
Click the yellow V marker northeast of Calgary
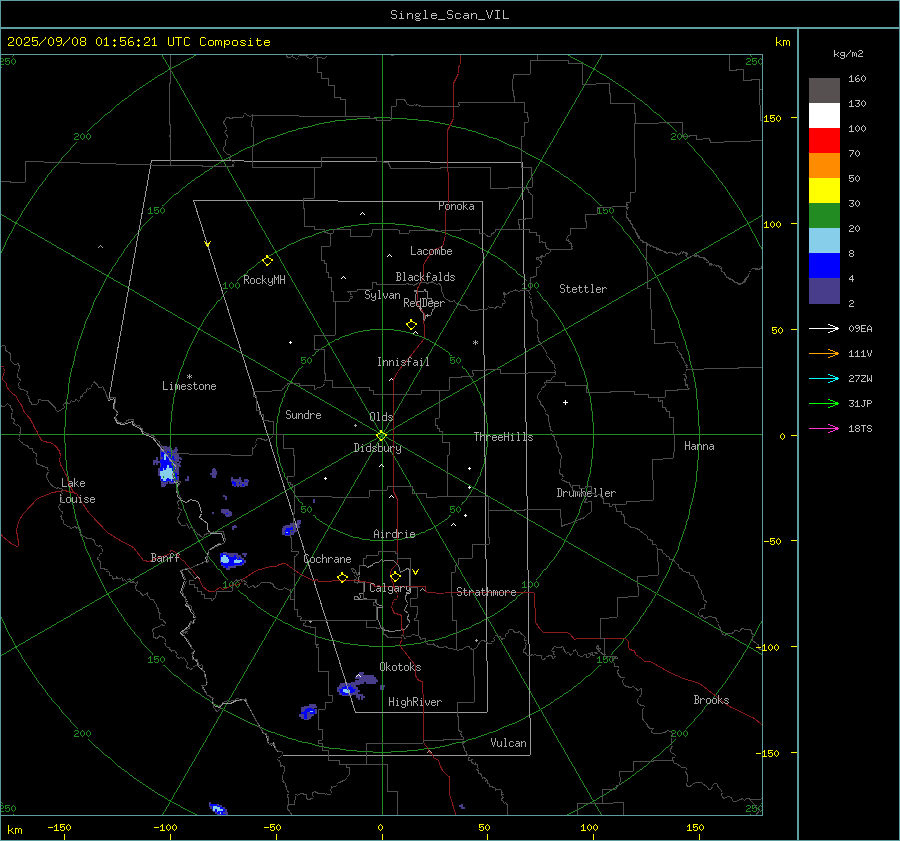coord(416,572)
